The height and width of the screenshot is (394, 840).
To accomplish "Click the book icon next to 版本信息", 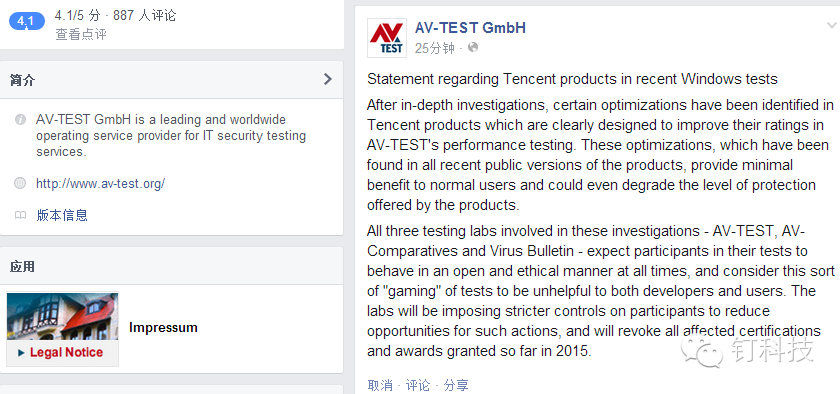I will 20,215.
